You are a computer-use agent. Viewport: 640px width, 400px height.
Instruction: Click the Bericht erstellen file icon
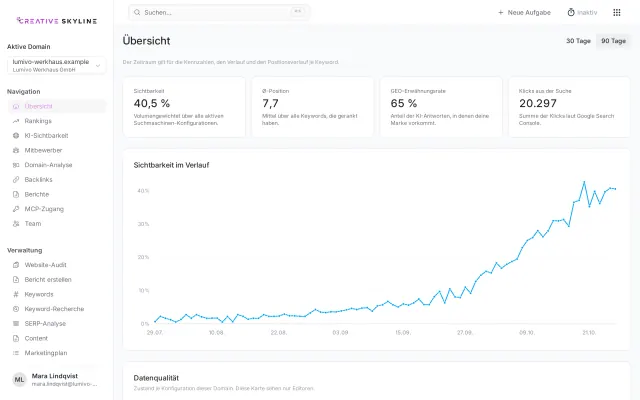16,280
